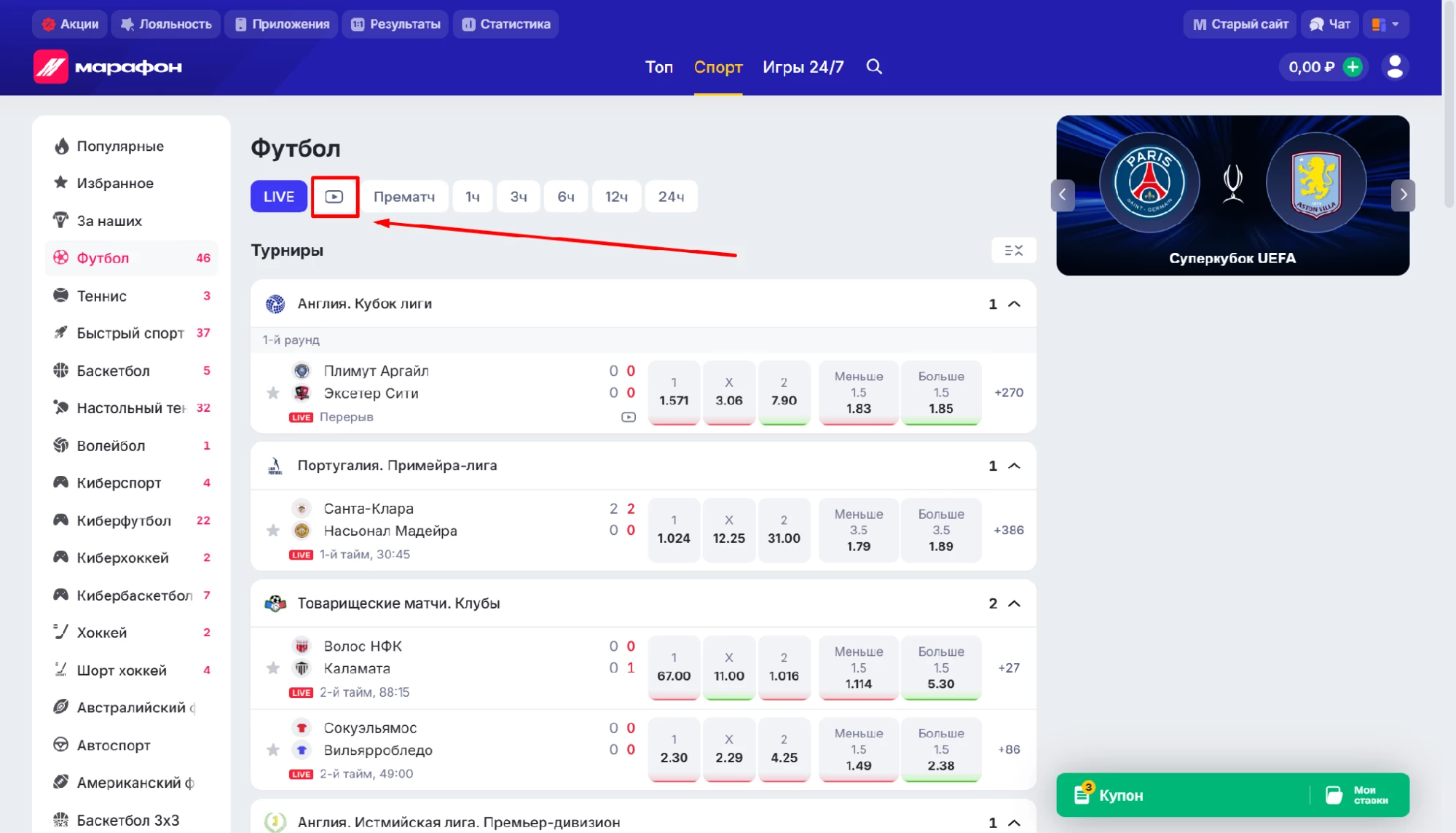Viewport: 1456px width, 833px height.
Task: Open Мои ставки in the coupon bar
Action: (1358, 795)
